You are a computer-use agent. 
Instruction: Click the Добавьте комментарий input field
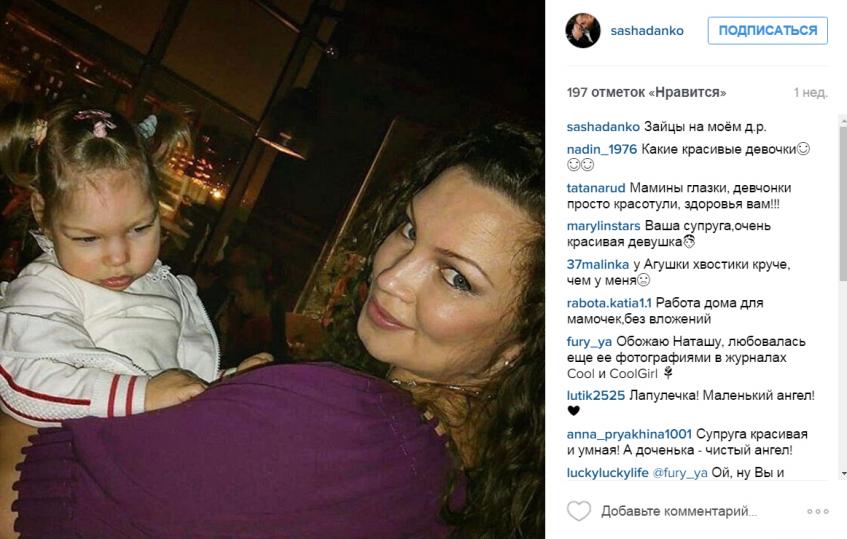click(679, 511)
